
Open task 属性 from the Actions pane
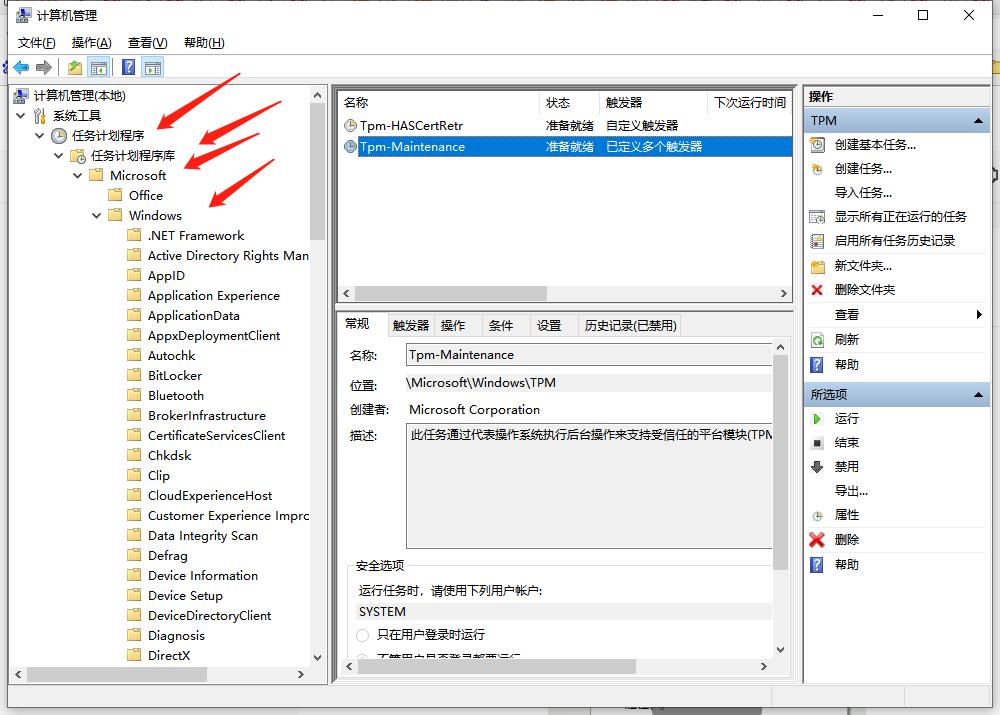[849, 515]
